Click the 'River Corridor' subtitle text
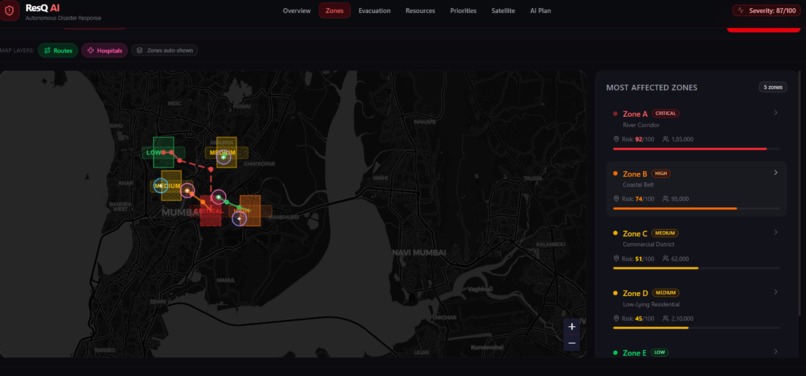Viewport: 806px width, 376px height. click(640, 125)
